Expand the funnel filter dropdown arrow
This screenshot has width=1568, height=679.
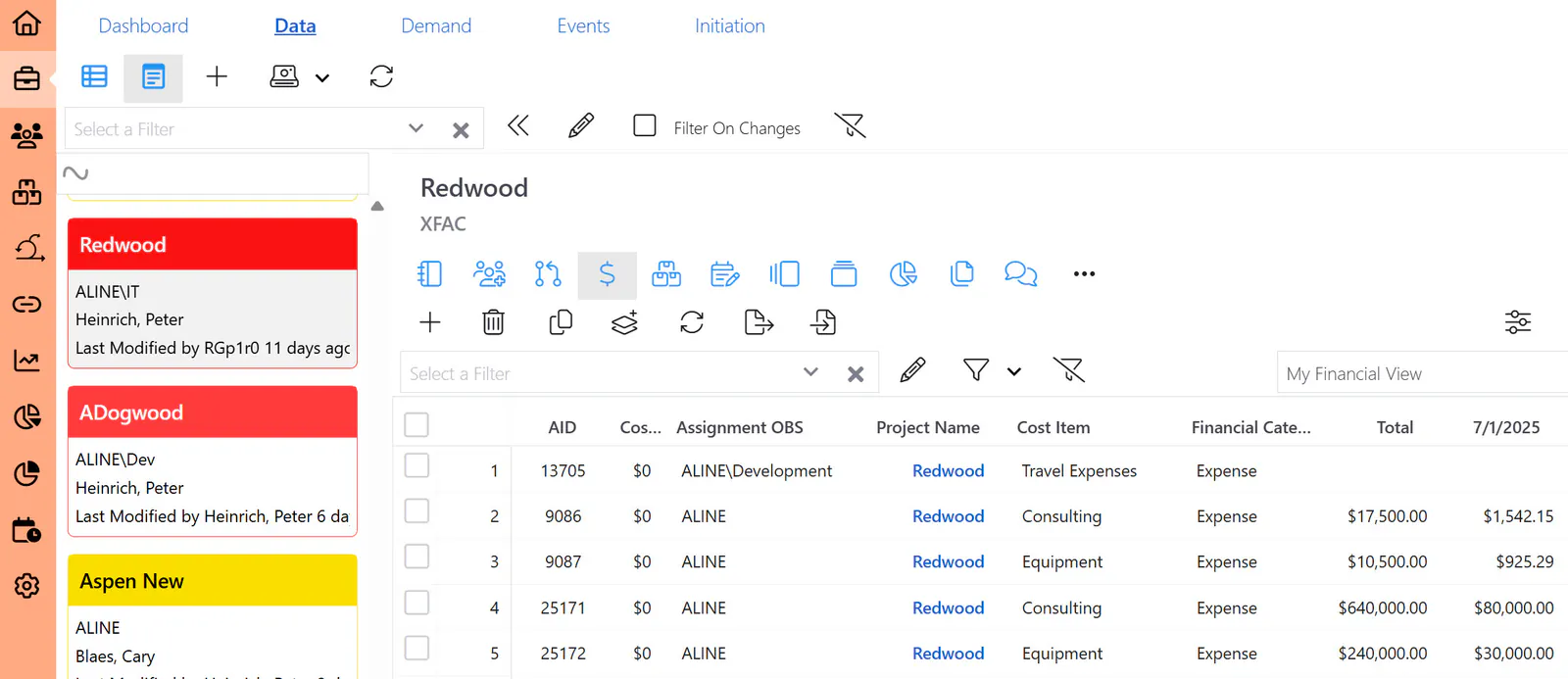(1014, 371)
